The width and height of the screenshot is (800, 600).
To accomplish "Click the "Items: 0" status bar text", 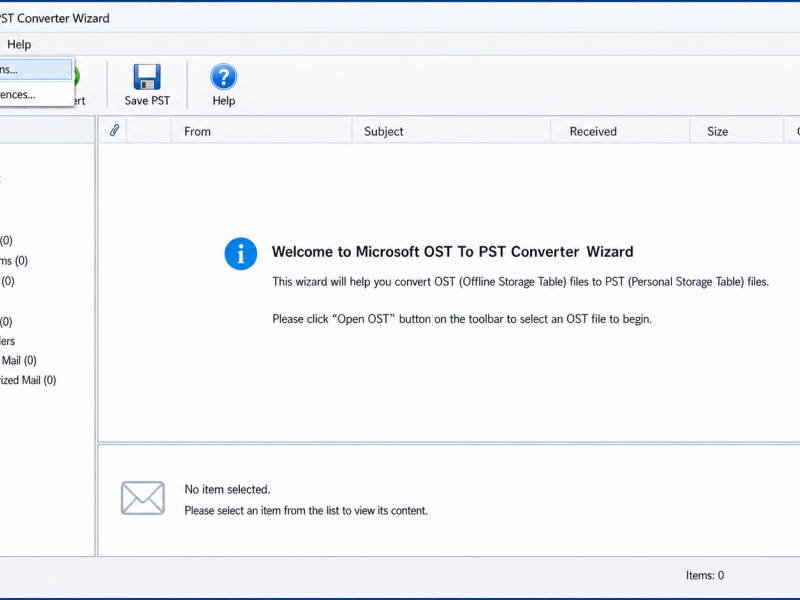I will [x=705, y=576].
